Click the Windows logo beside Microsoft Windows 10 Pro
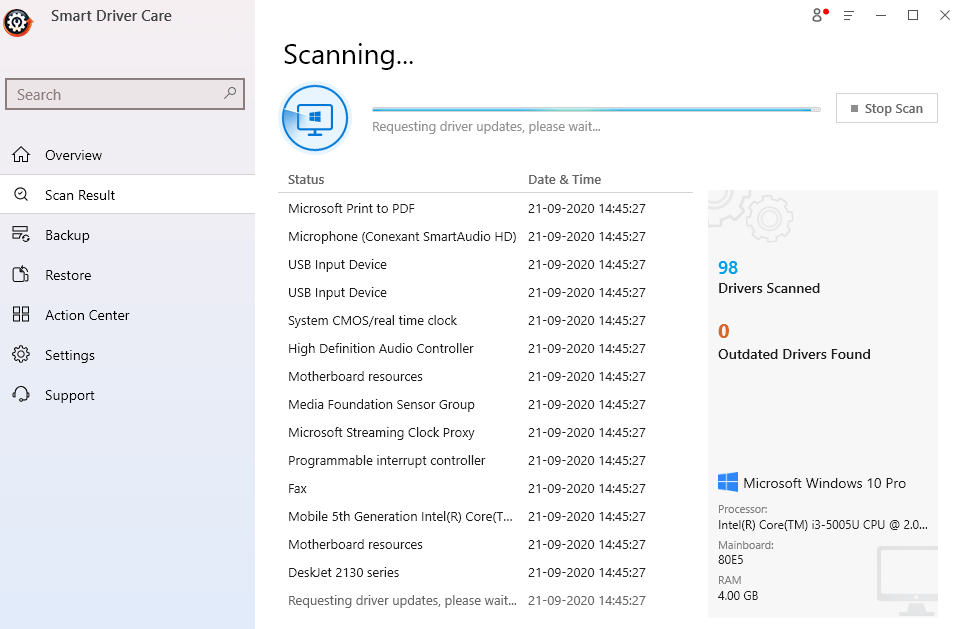The width and height of the screenshot is (953, 629). pyautogui.click(x=728, y=482)
